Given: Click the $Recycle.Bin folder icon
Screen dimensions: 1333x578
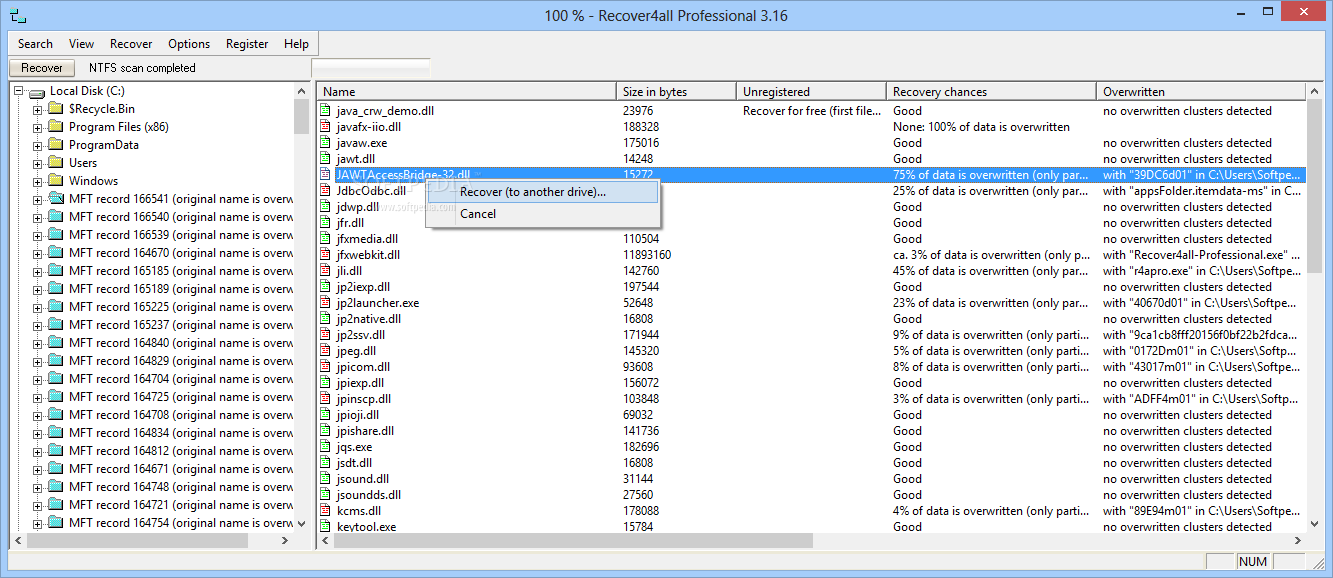Looking at the screenshot, I should pyautogui.click(x=55, y=109).
